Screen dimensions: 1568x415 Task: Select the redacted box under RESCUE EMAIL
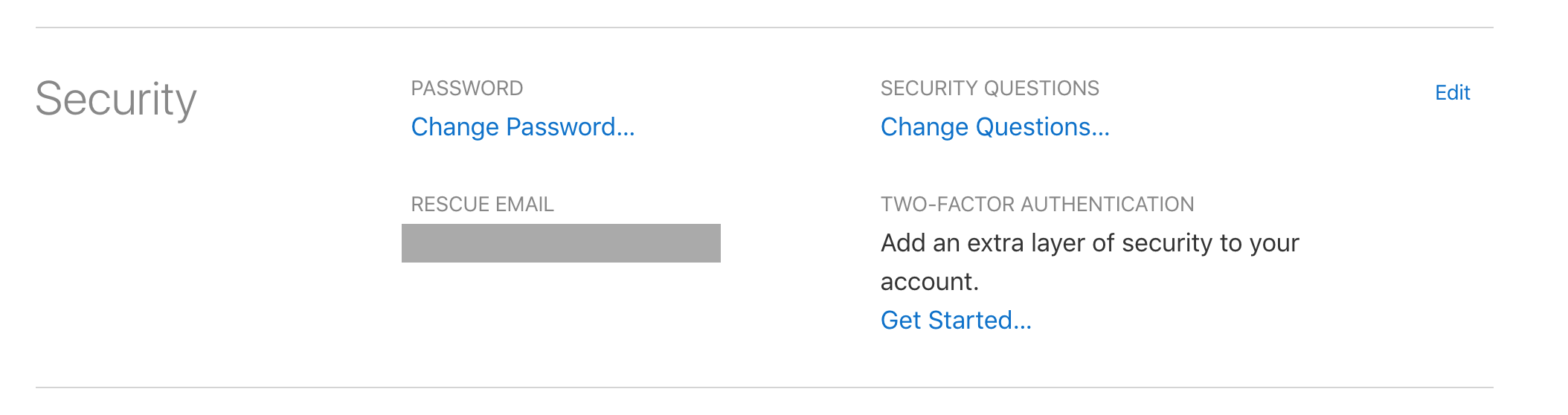[x=561, y=243]
